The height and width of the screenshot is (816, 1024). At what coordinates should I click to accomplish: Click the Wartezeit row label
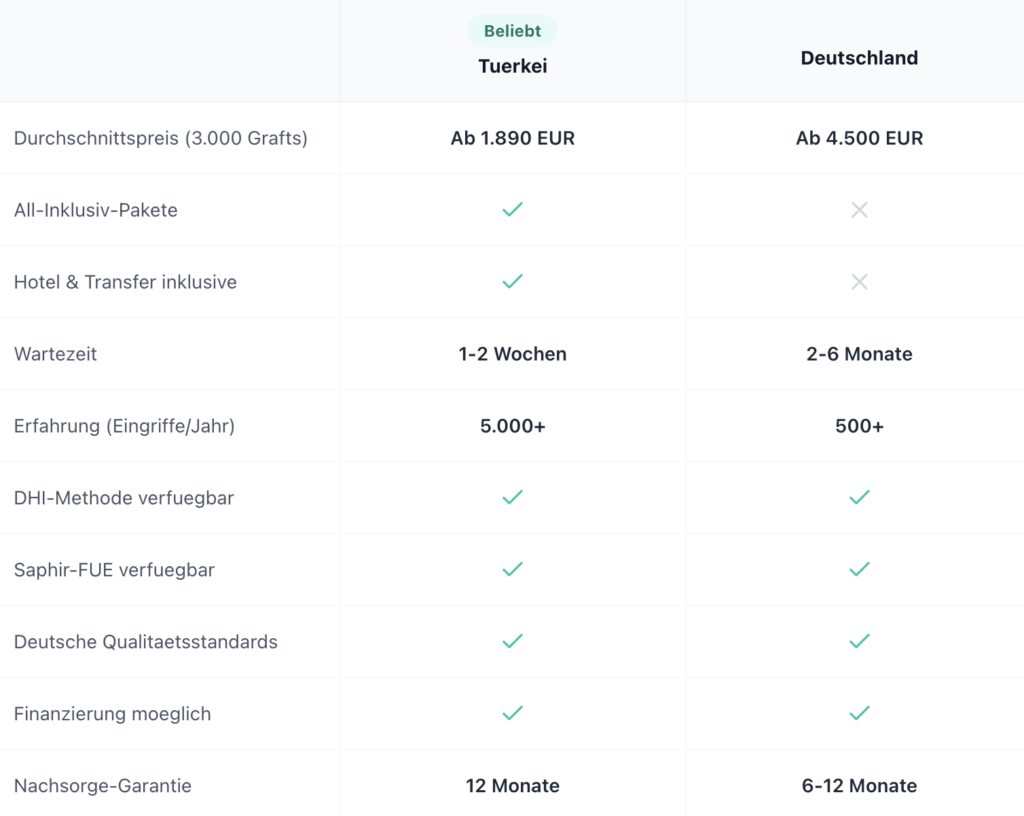click(x=56, y=354)
